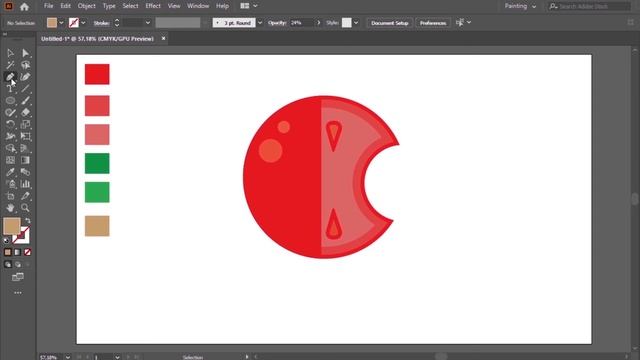The height and width of the screenshot is (360, 640).
Task: Enable Draw Behind mode
Action: coord(18,264)
